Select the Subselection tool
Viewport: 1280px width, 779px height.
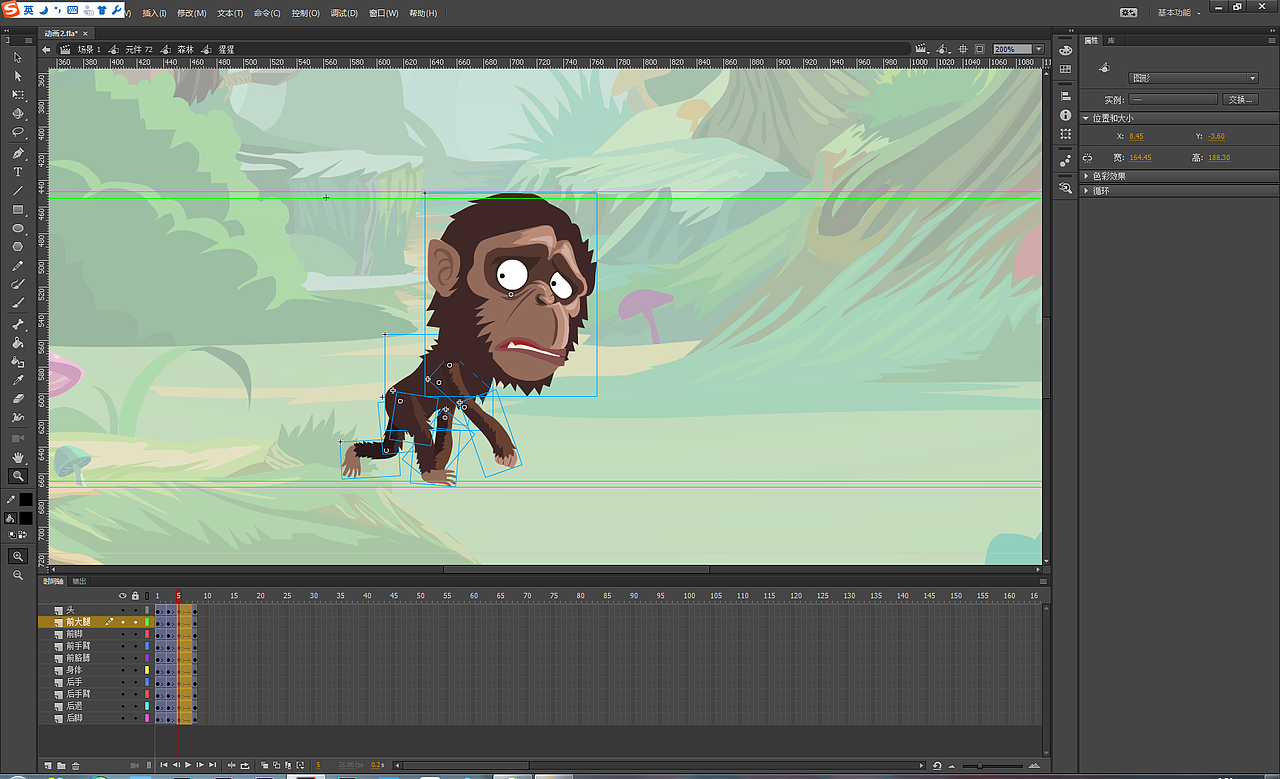click(18, 76)
